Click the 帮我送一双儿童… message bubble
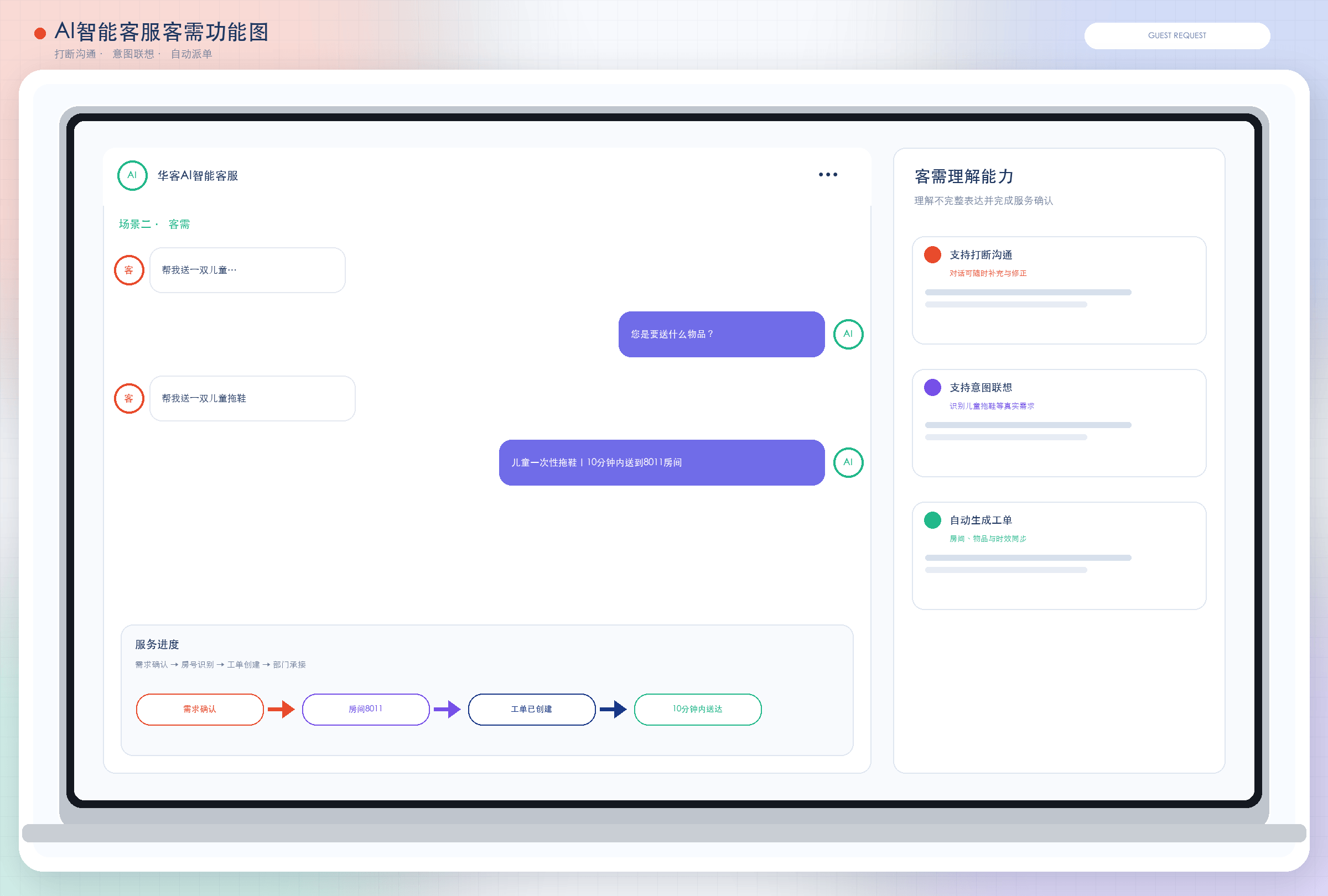This screenshot has height=896, width=1328. (247, 270)
